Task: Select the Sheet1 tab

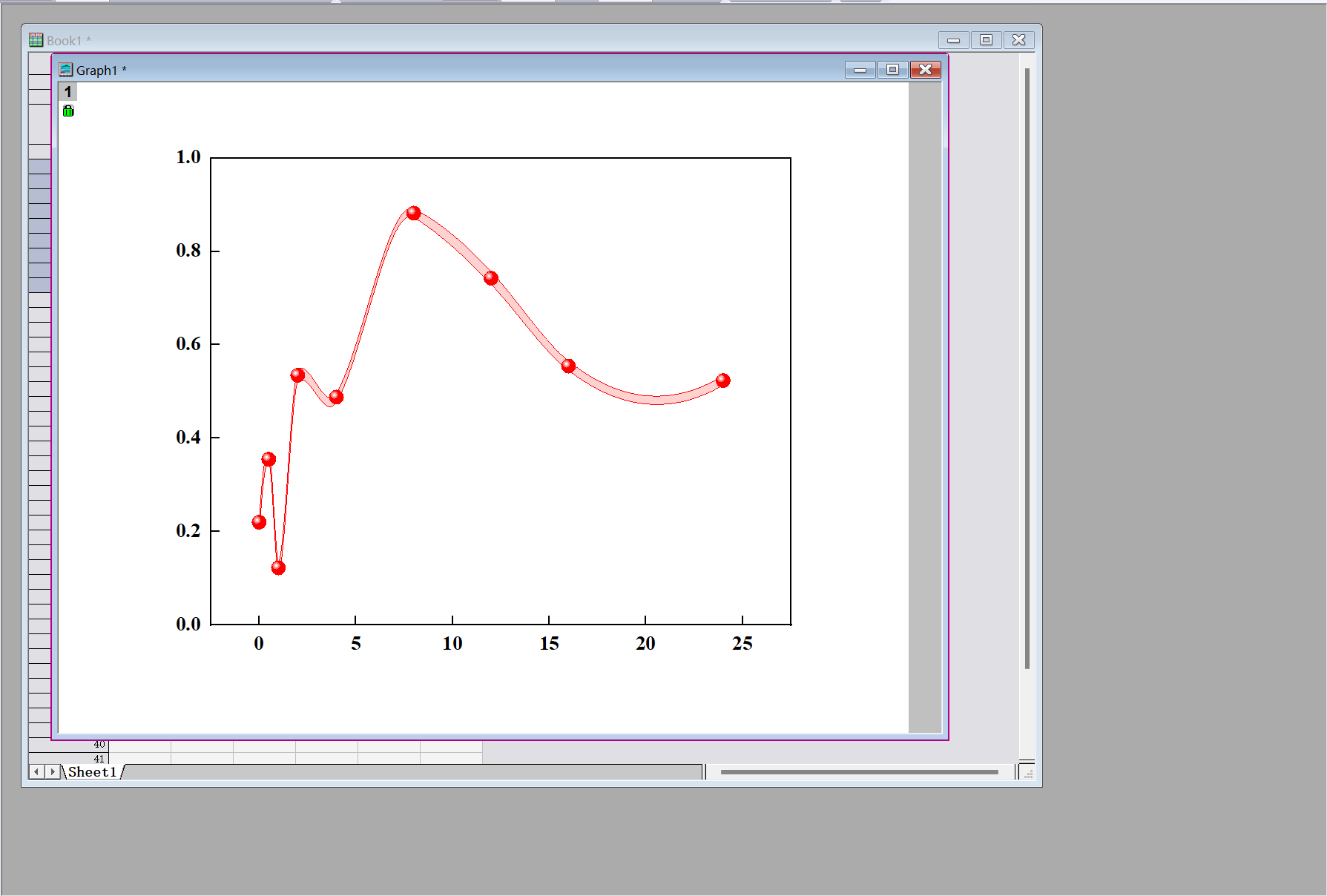Action: pyautogui.click(x=93, y=772)
